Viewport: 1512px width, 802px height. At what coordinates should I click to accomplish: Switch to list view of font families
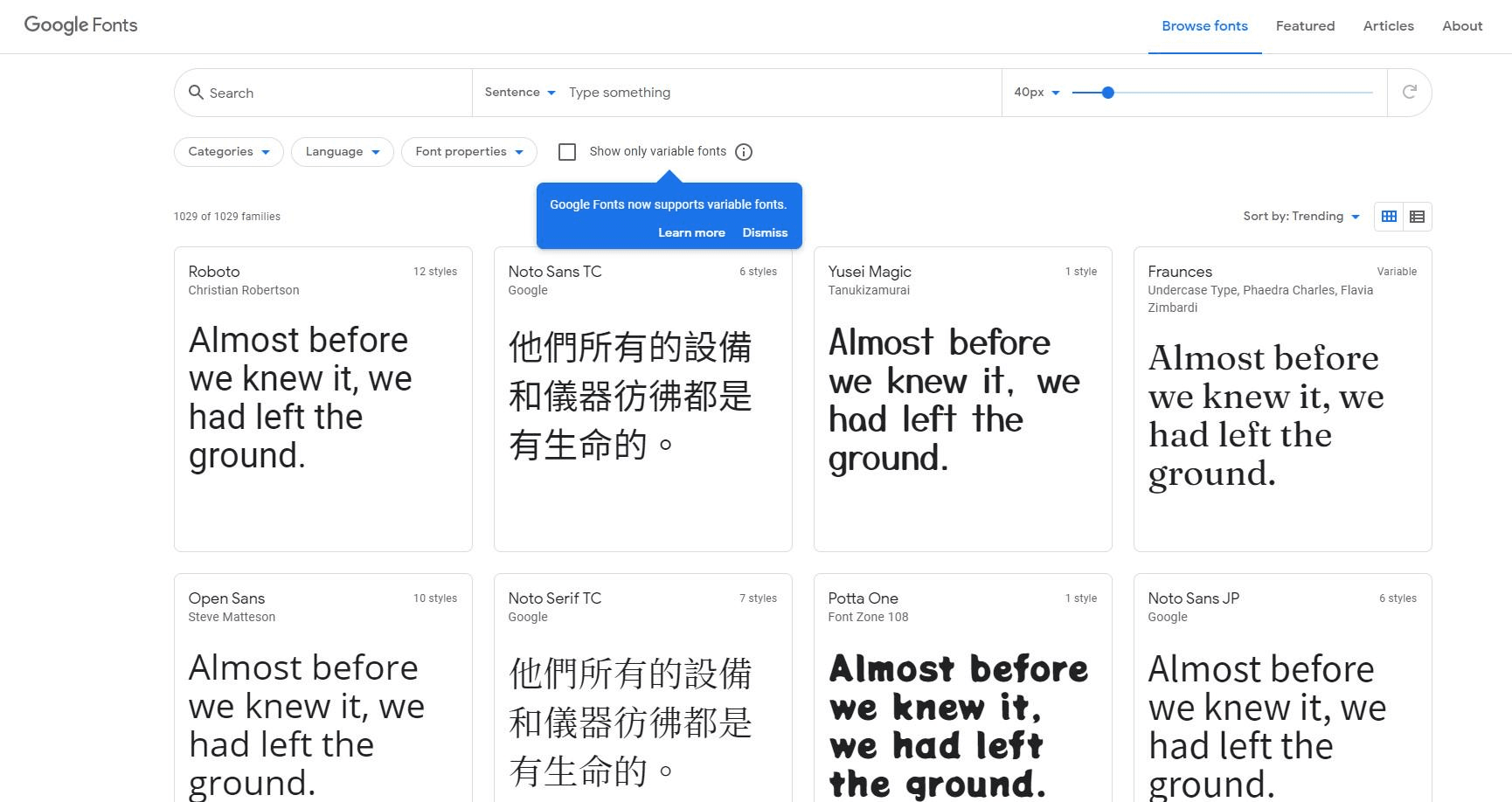point(1417,216)
